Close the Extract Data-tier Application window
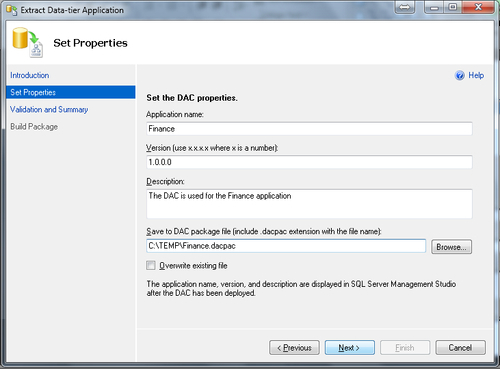Image resolution: width=500 pixels, height=369 pixels. [478, 7]
